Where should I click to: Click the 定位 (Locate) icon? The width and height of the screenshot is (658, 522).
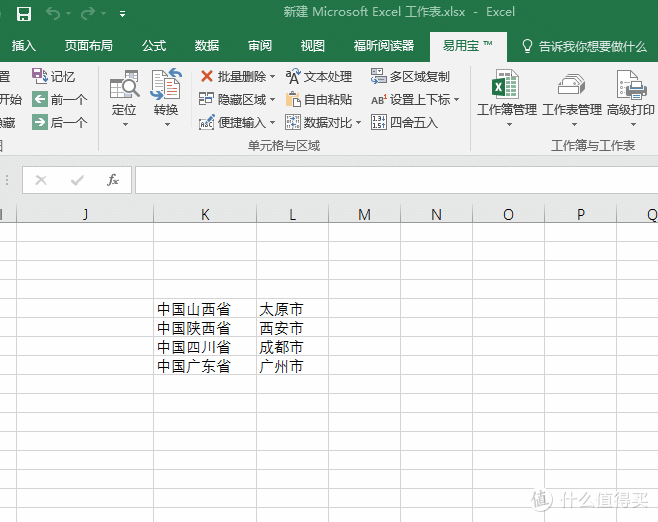124,87
